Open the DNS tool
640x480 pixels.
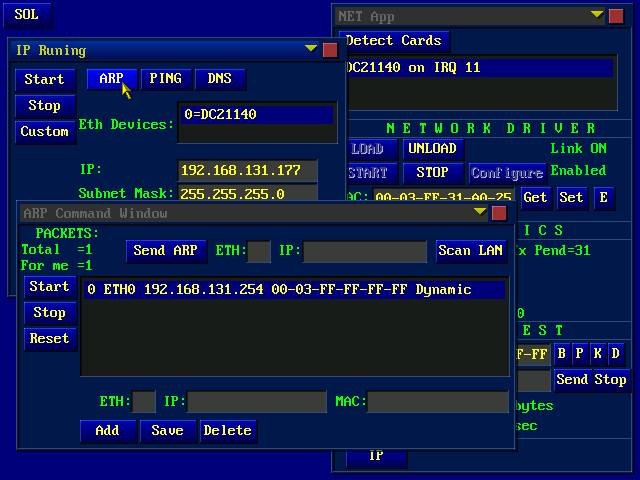coord(220,79)
